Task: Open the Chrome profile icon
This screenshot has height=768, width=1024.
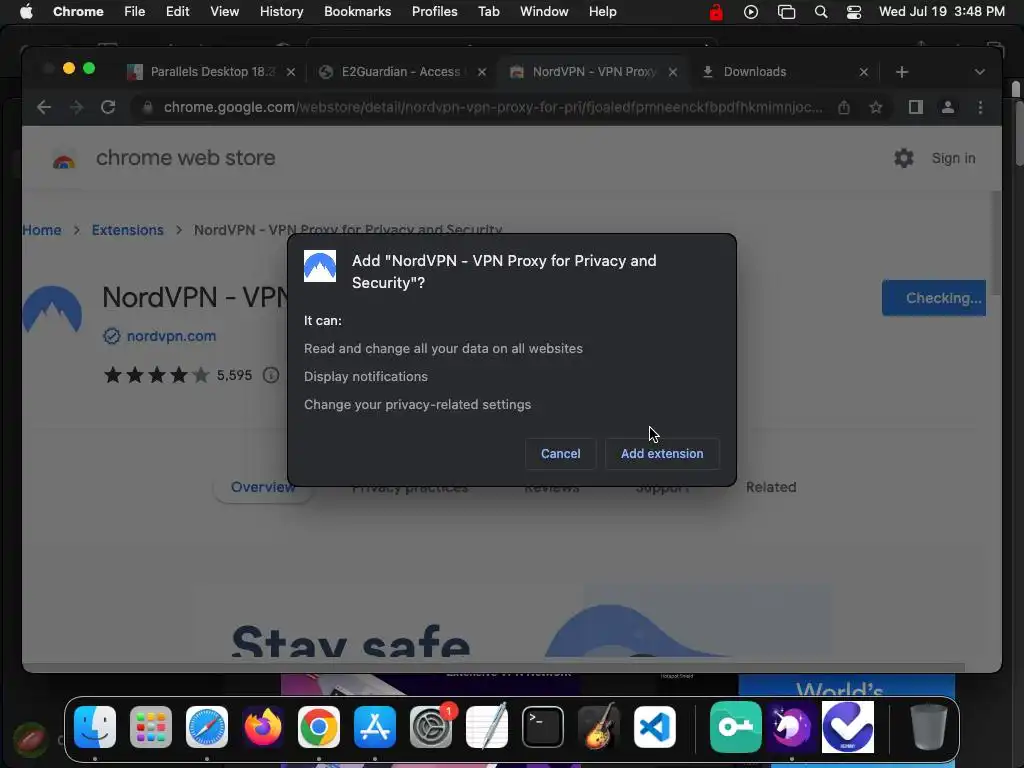Action: tap(948, 107)
